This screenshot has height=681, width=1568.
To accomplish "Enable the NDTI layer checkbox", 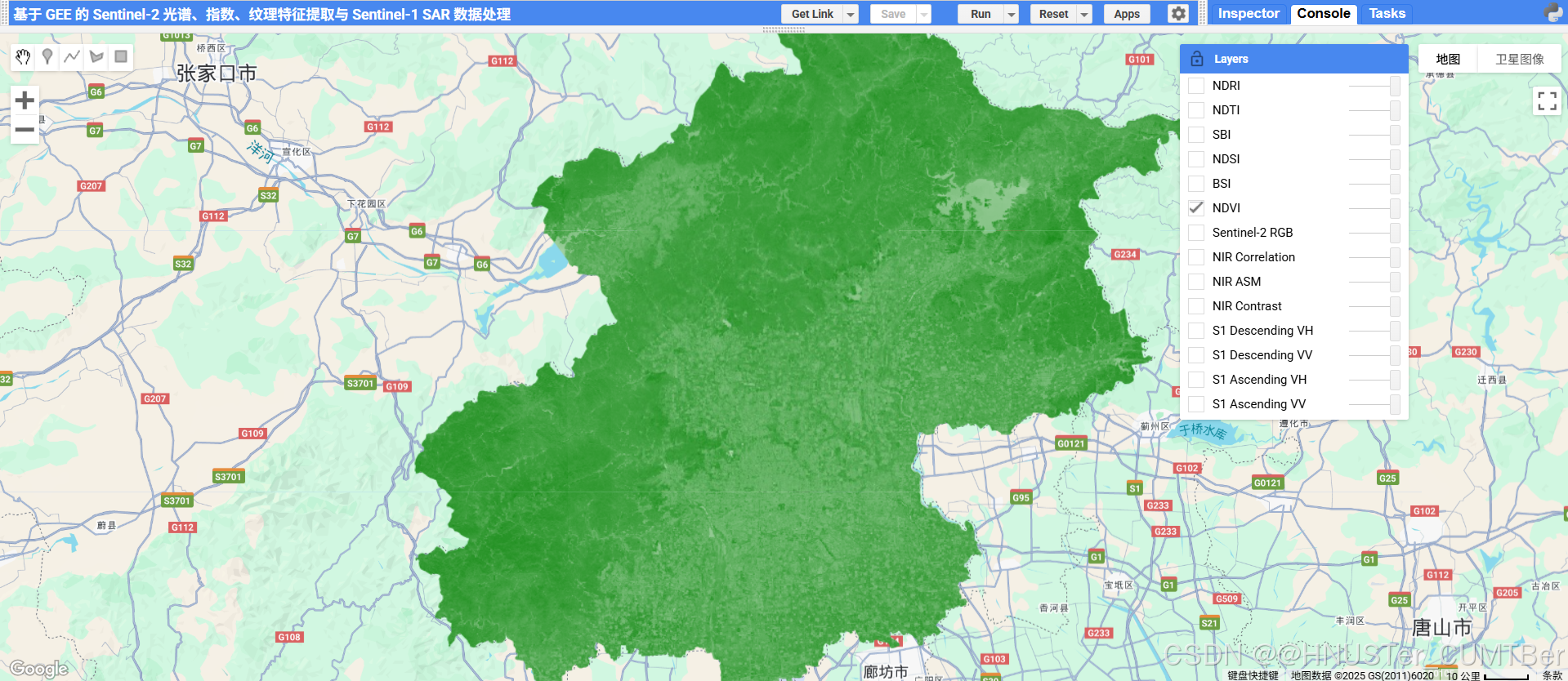I will (x=1196, y=110).
